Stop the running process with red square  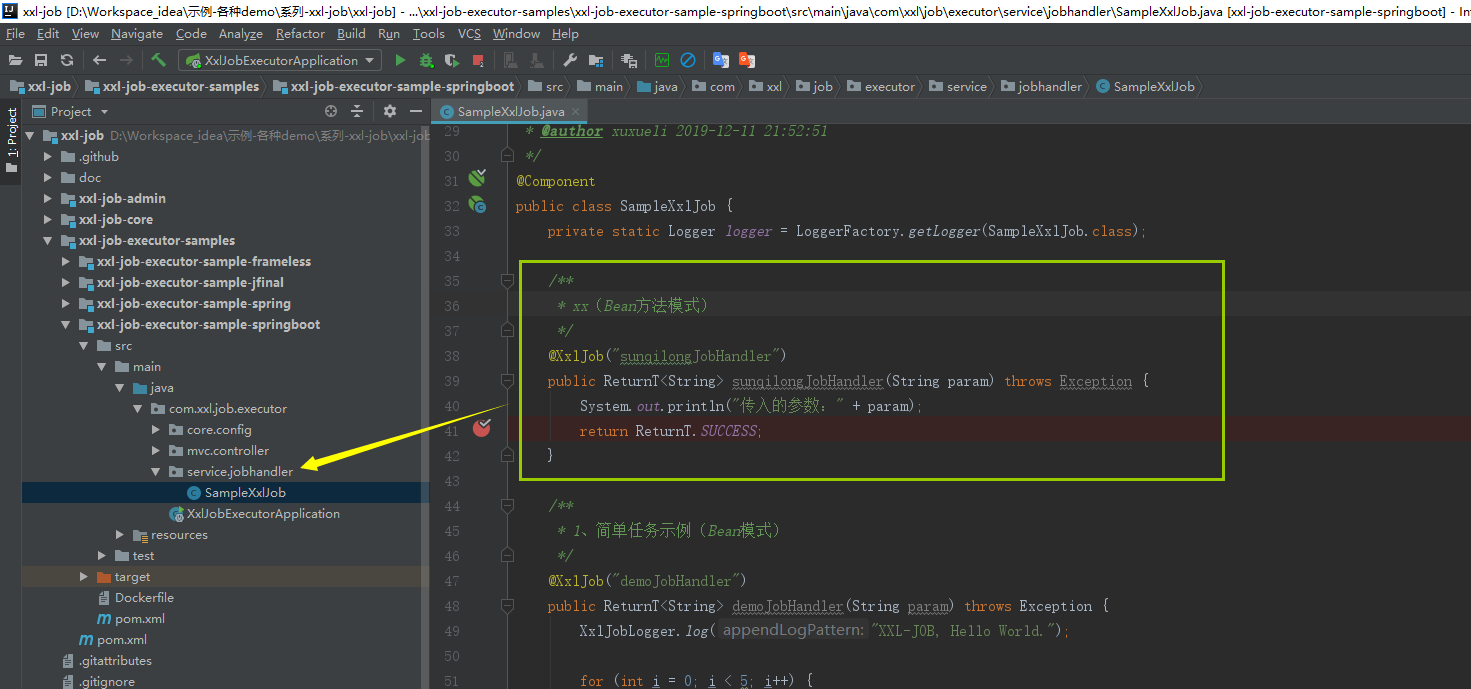point(478,60)
